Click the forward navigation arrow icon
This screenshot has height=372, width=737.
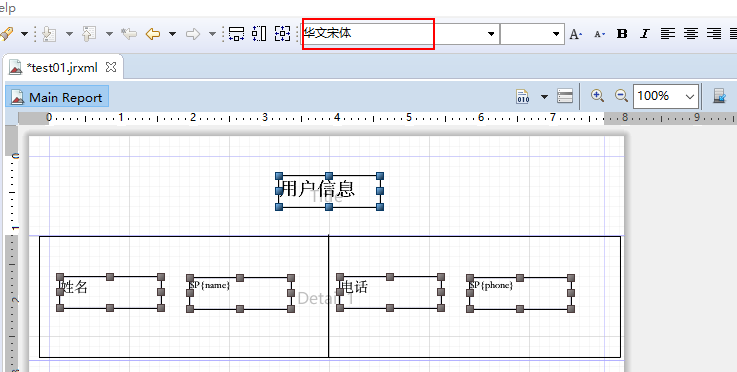coord(193,34)
